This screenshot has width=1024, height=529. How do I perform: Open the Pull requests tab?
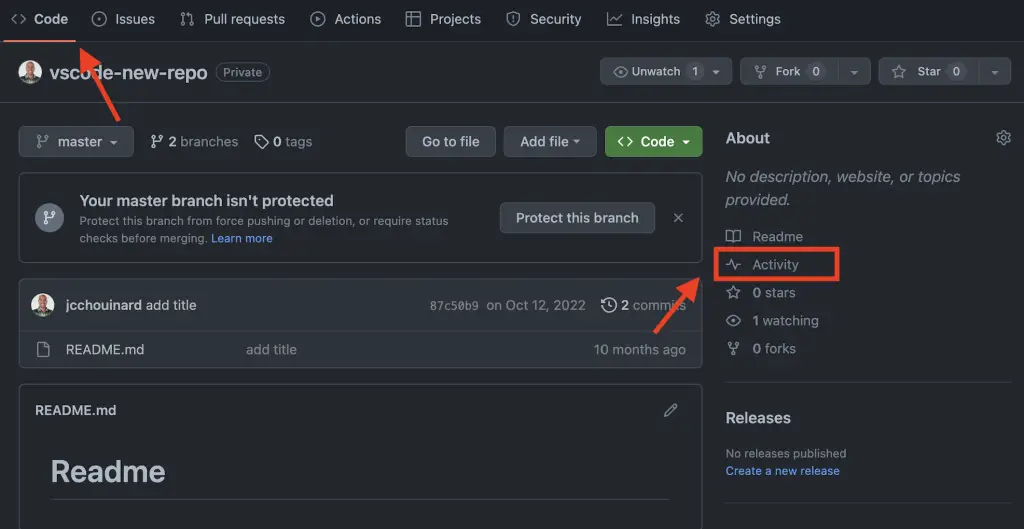point(232,19)
